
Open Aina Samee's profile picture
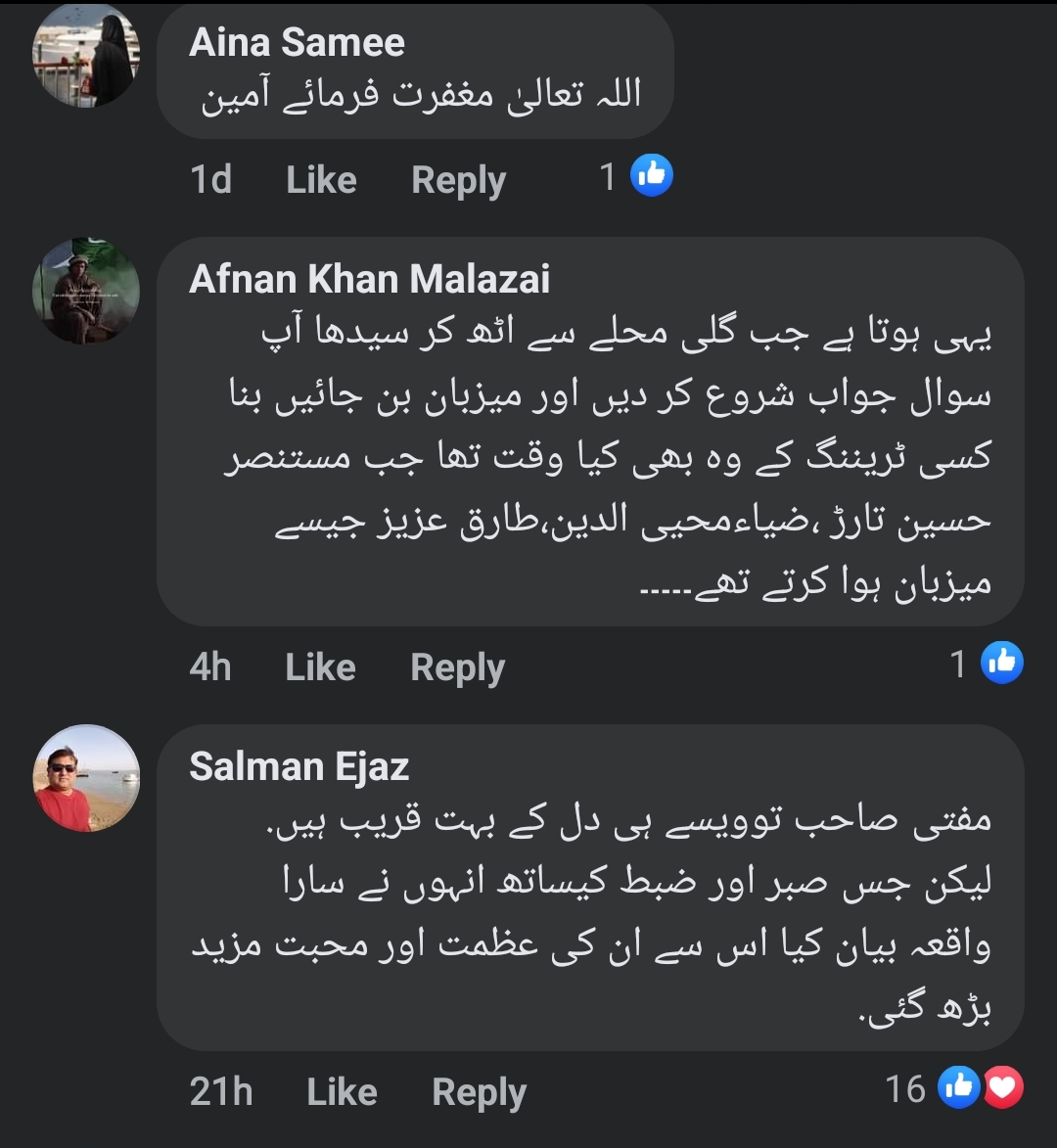point(86,63)
